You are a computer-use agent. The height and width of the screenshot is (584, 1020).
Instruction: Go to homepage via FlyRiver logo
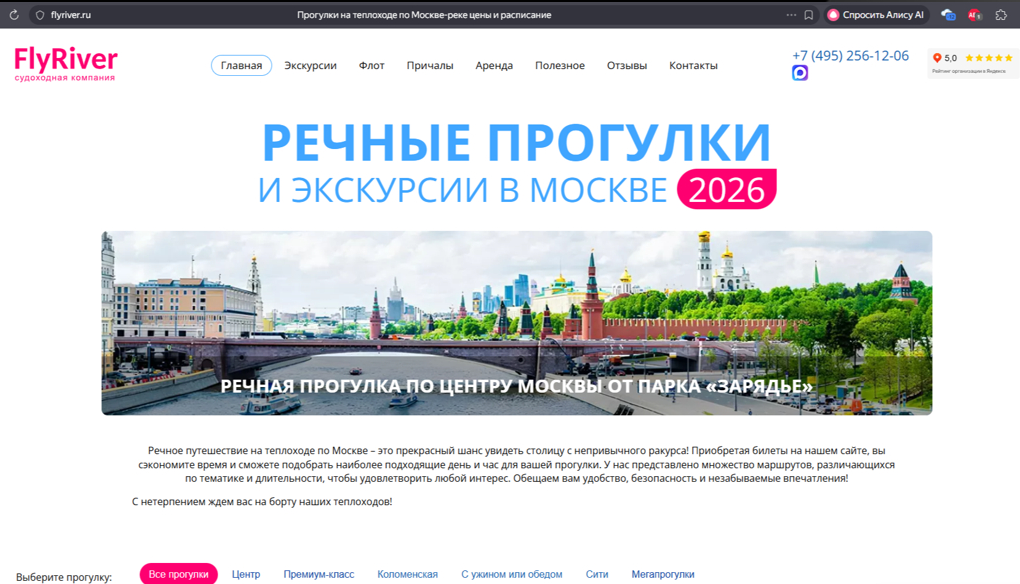click(66, 64)
